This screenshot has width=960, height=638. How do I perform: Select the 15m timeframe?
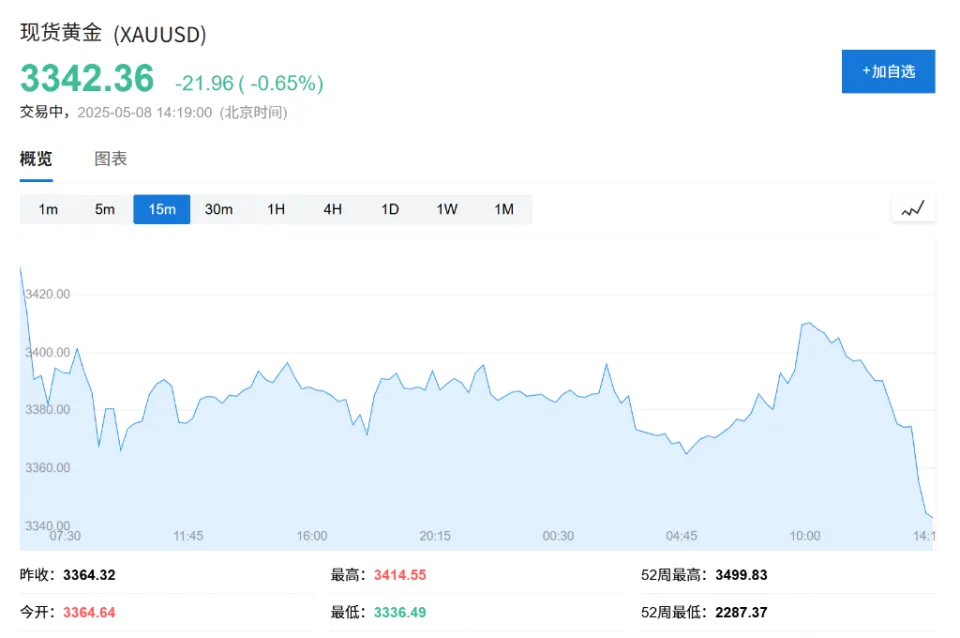click(162, 209)
